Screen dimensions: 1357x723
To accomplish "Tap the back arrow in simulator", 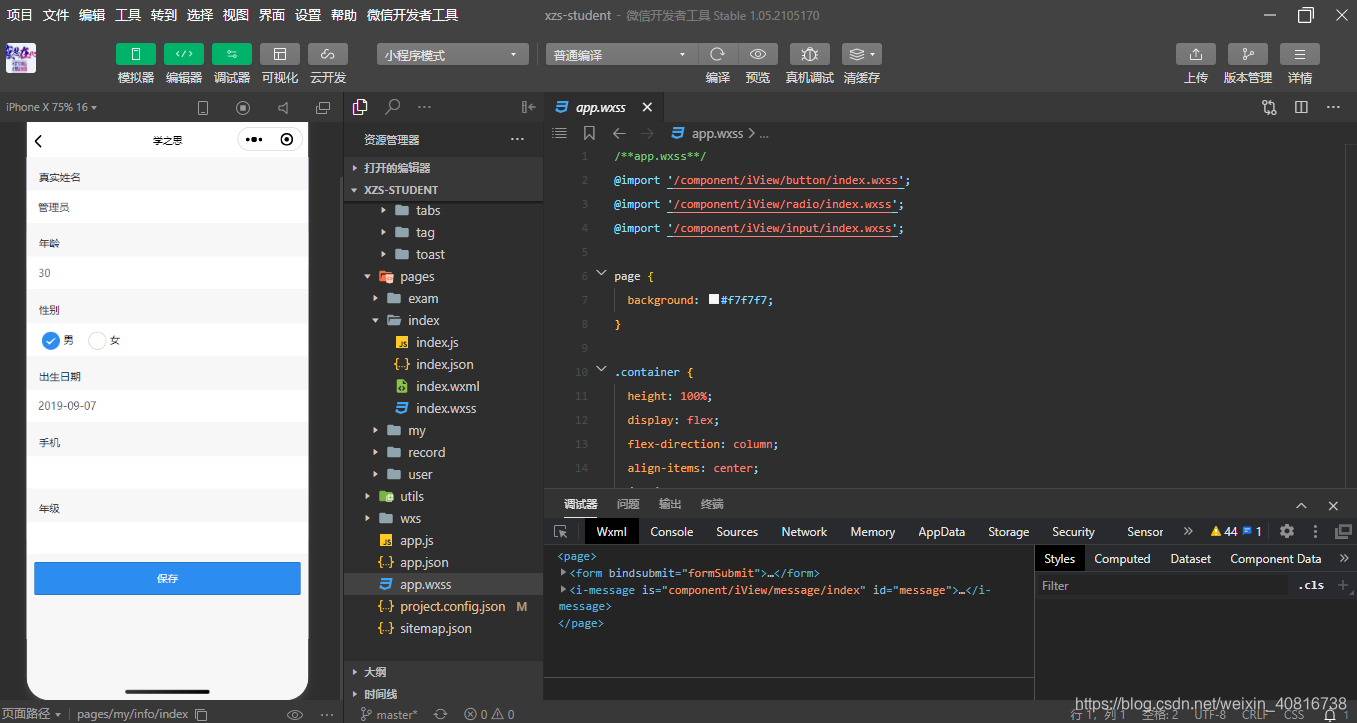I will [x=39, y=141].
